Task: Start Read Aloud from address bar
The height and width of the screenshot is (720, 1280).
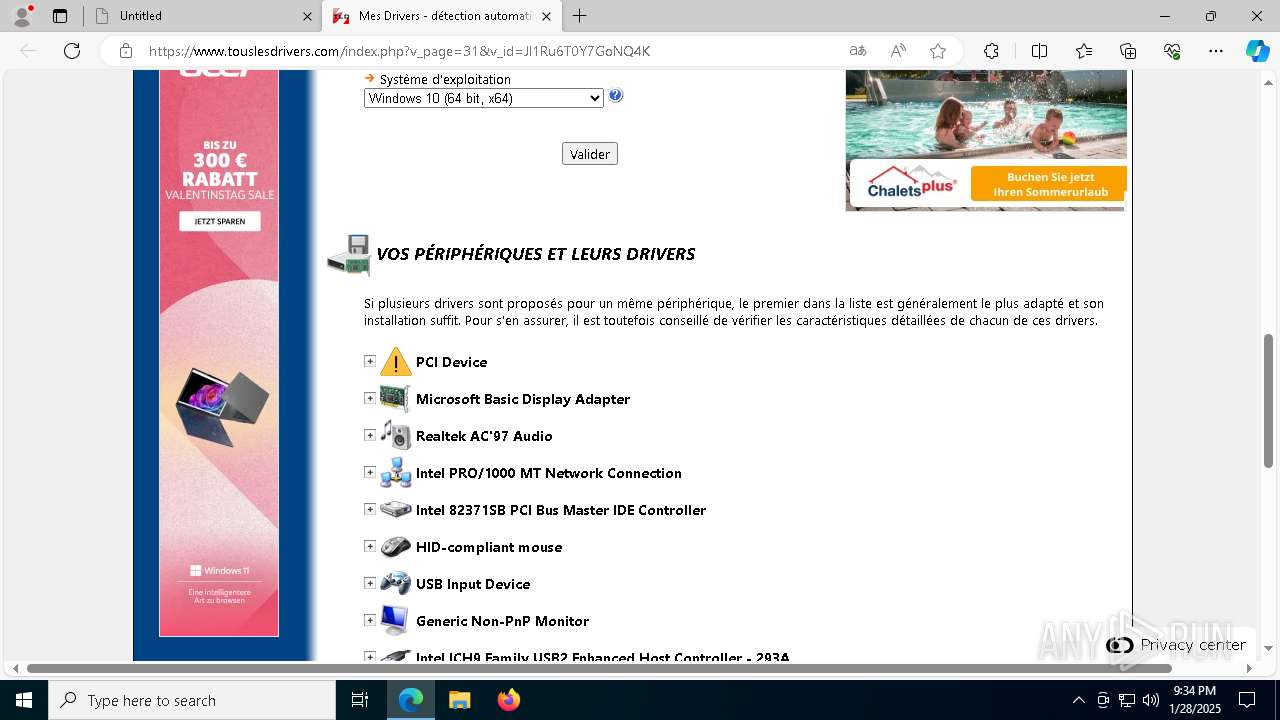Action: pyautogui.click(x=898, y=51)
